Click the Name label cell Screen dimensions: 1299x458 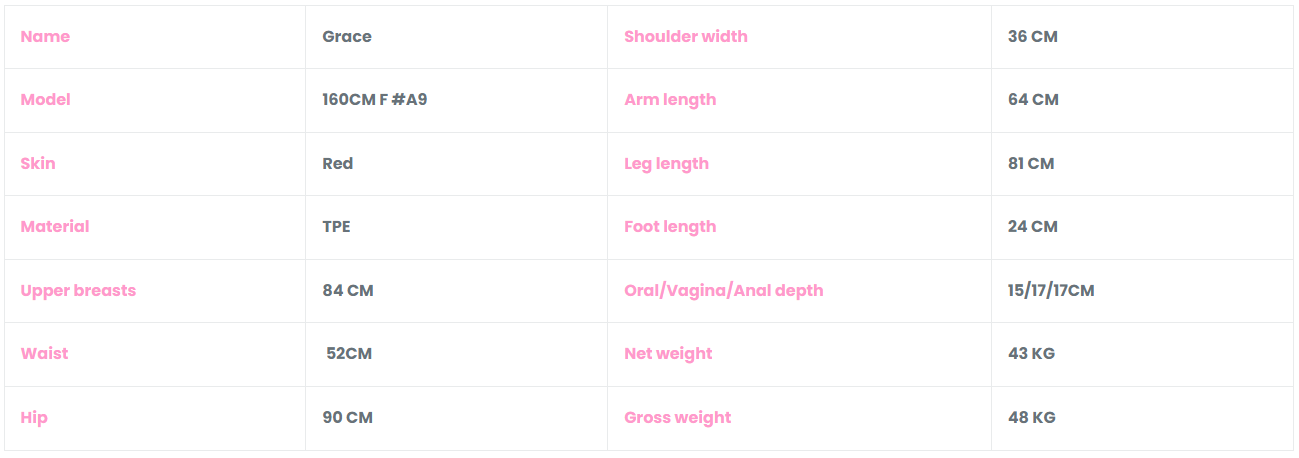pyautogui.click(x=45, y=37)
